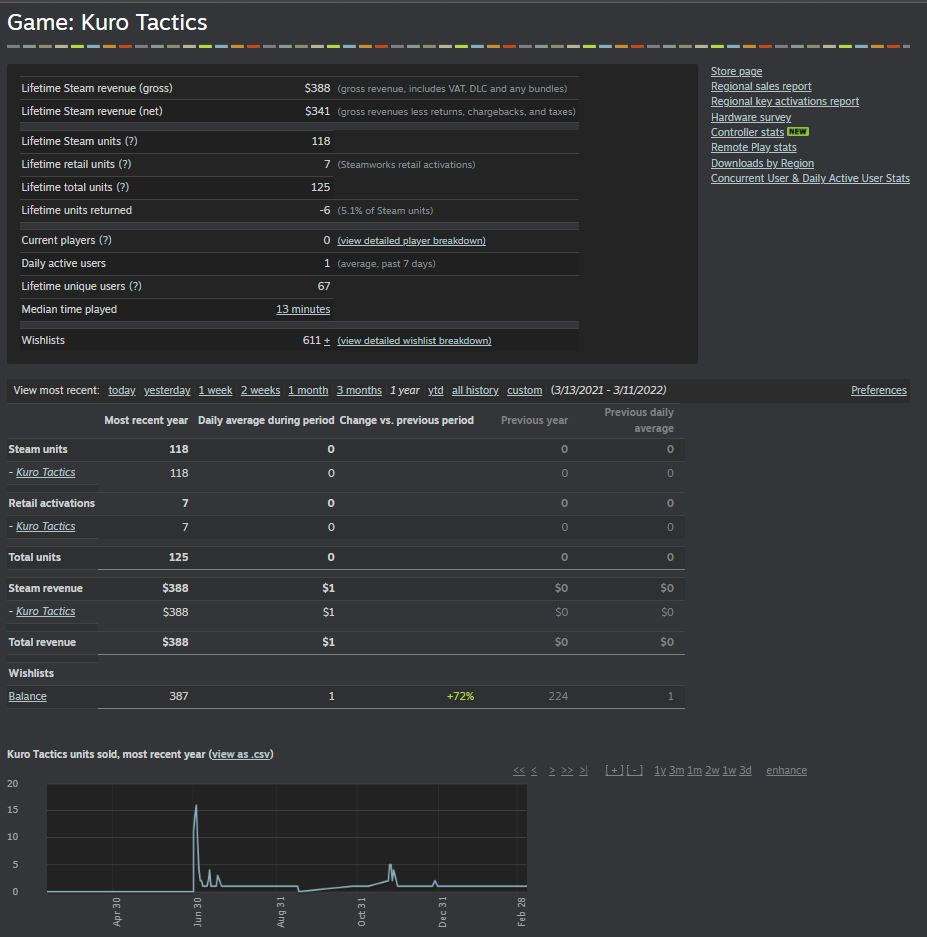
Task: Select the 'yesterday' time range
Action: 167,390
